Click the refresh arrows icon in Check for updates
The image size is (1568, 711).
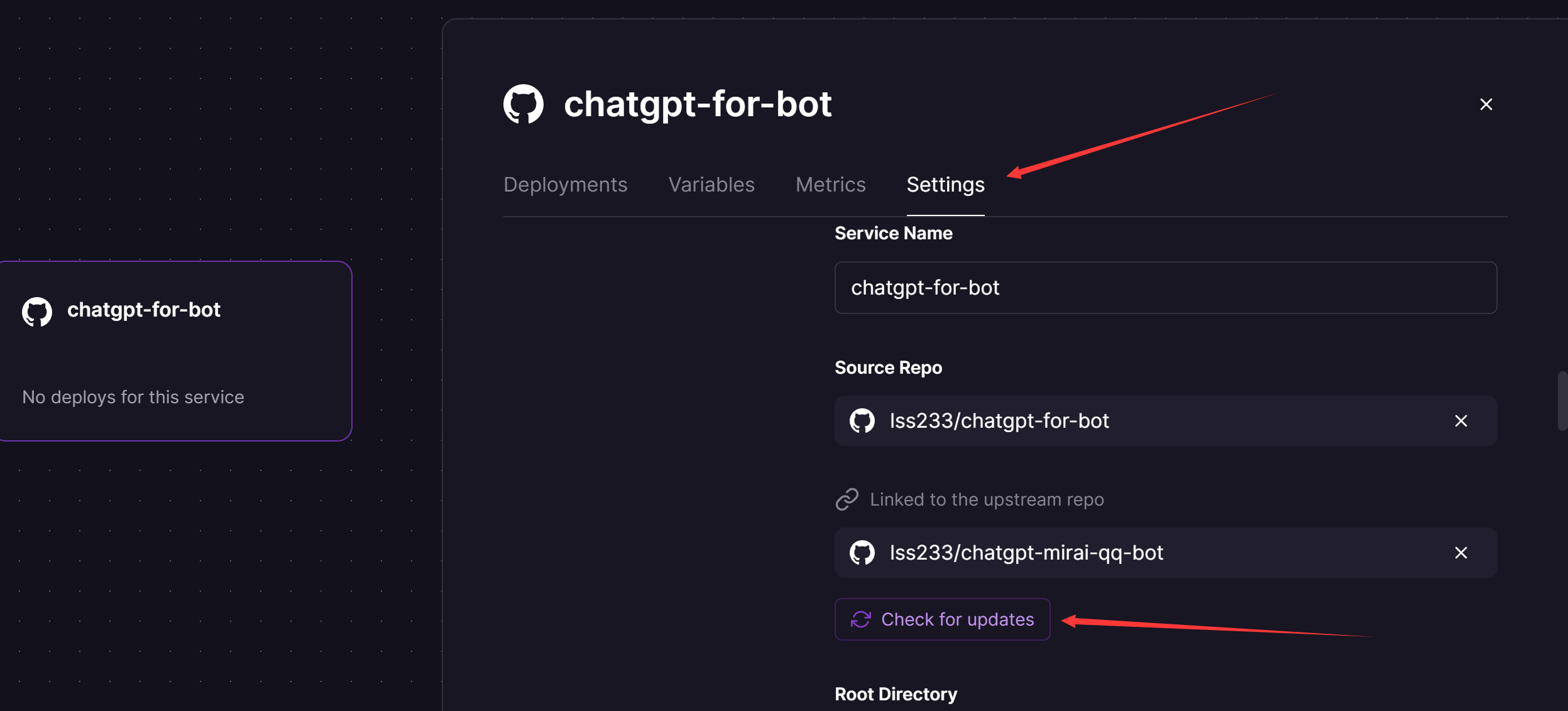tap(860, 619)
